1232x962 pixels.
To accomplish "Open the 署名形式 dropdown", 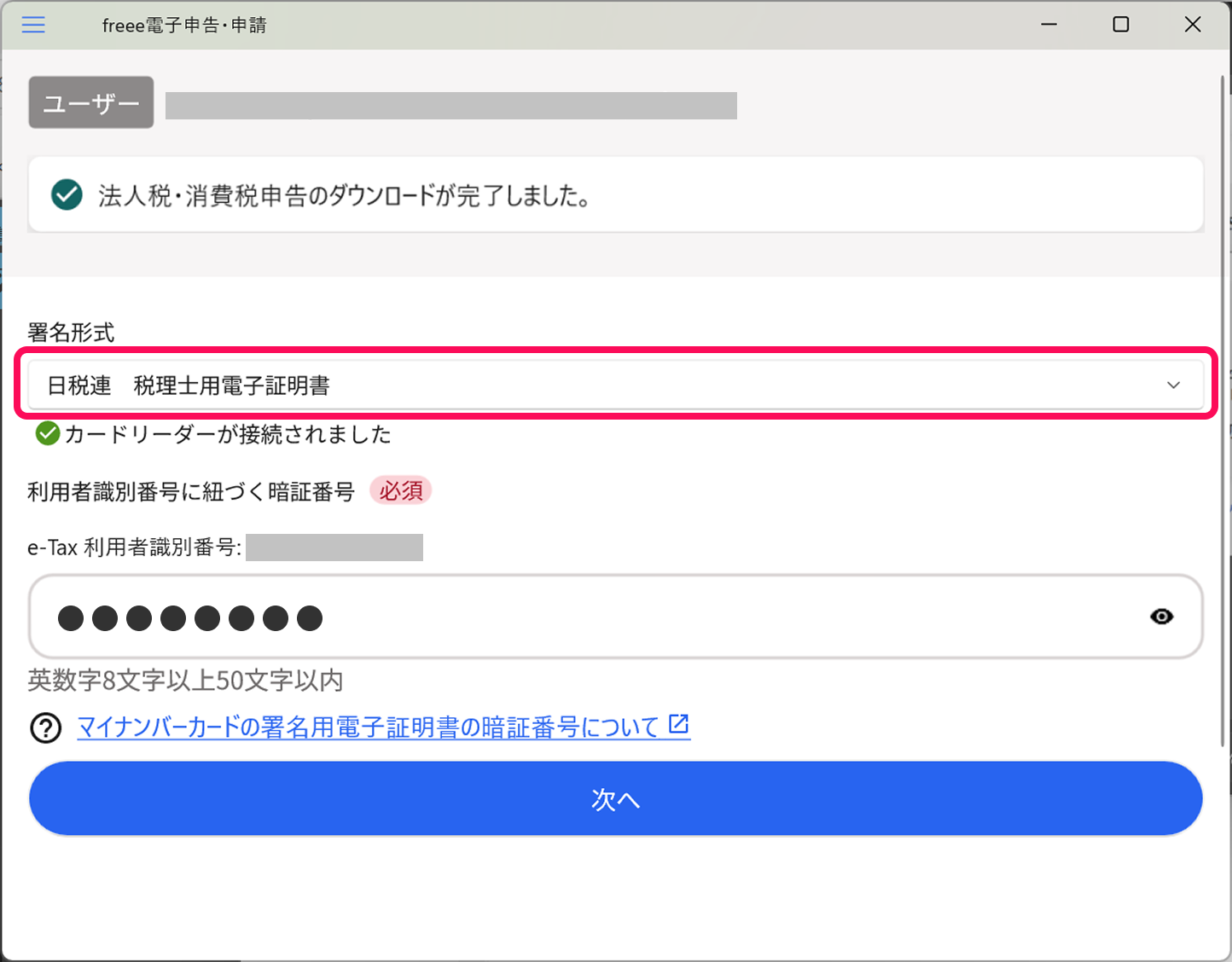I will pos(615,385).
